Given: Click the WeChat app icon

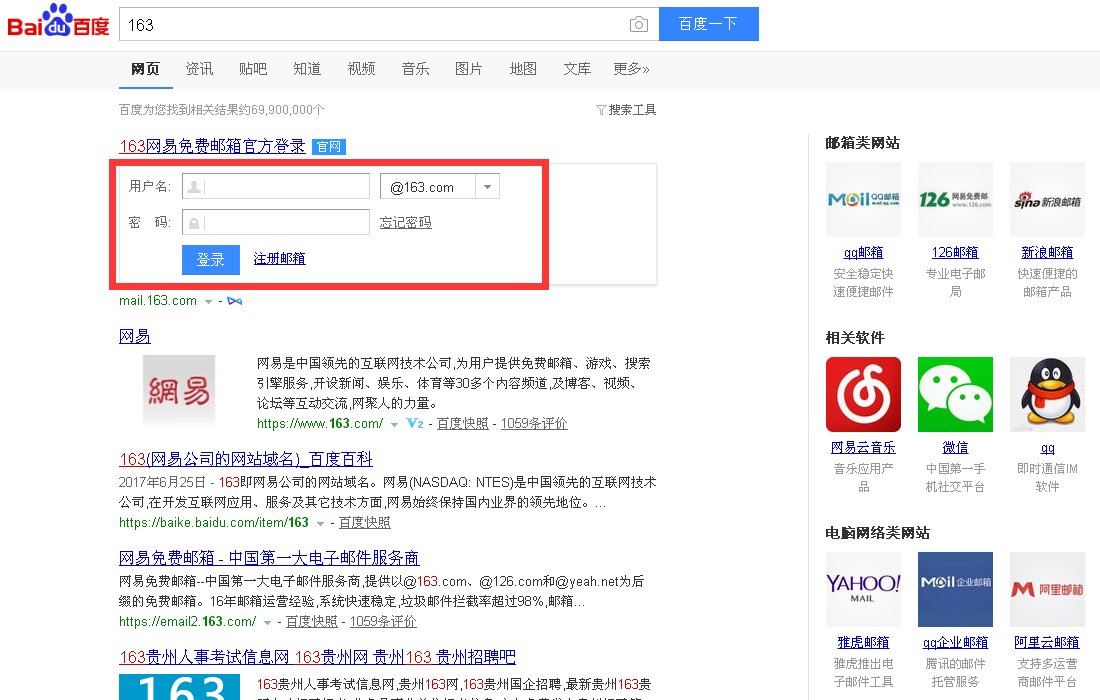Looking at the screenshot, I should 955,394.
